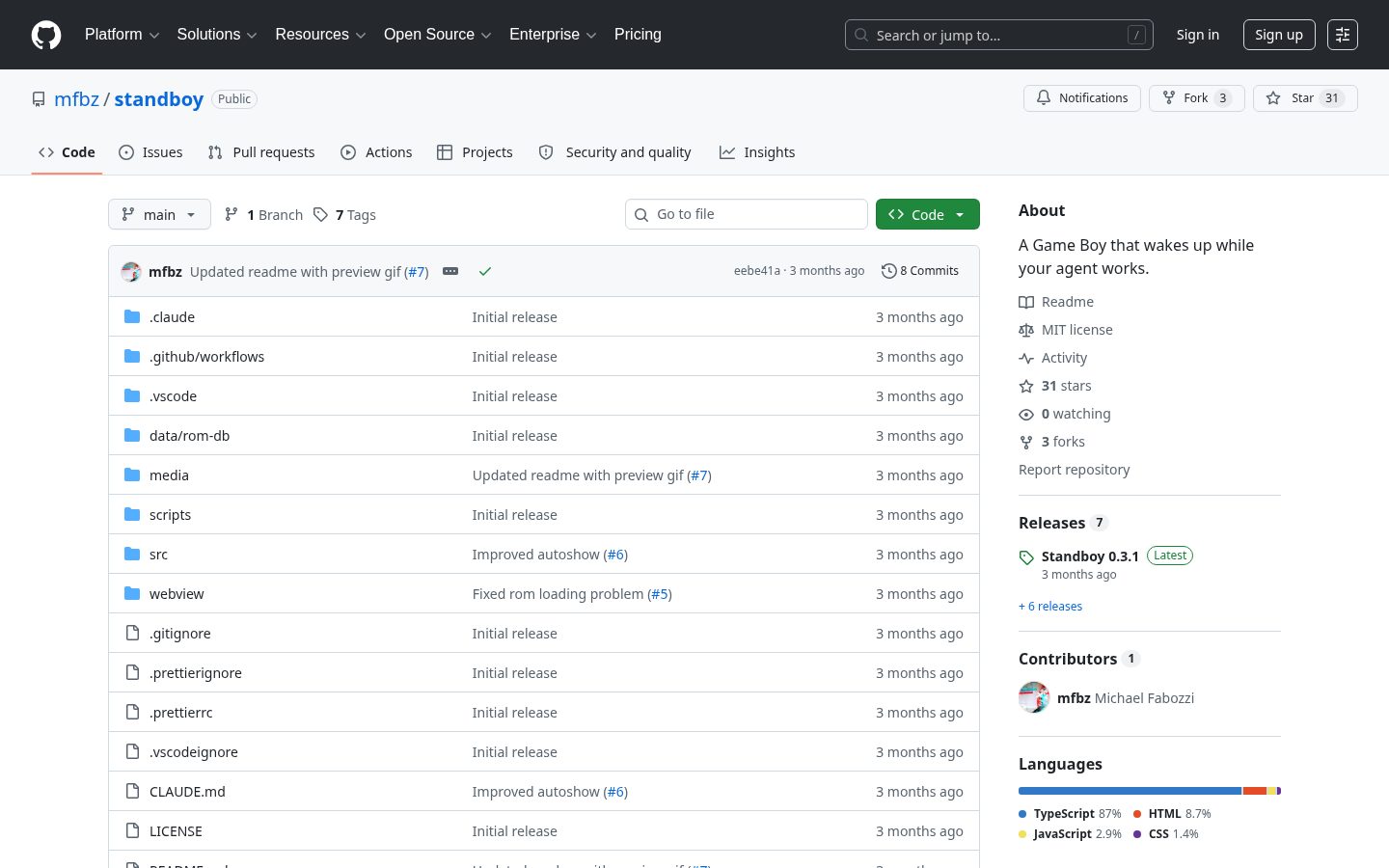Open the green Code dropdown

[x=928, y=214]
